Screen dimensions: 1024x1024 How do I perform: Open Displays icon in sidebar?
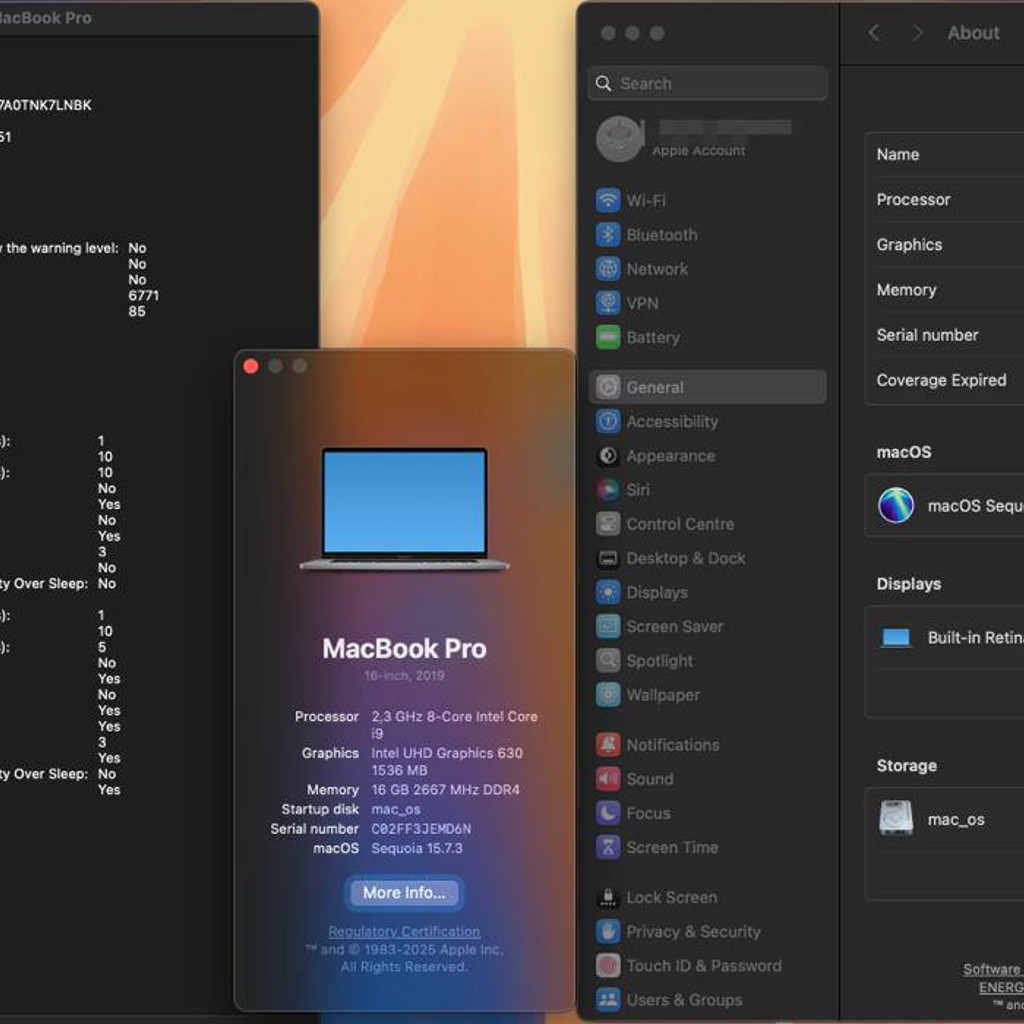[x=607, y=592]
